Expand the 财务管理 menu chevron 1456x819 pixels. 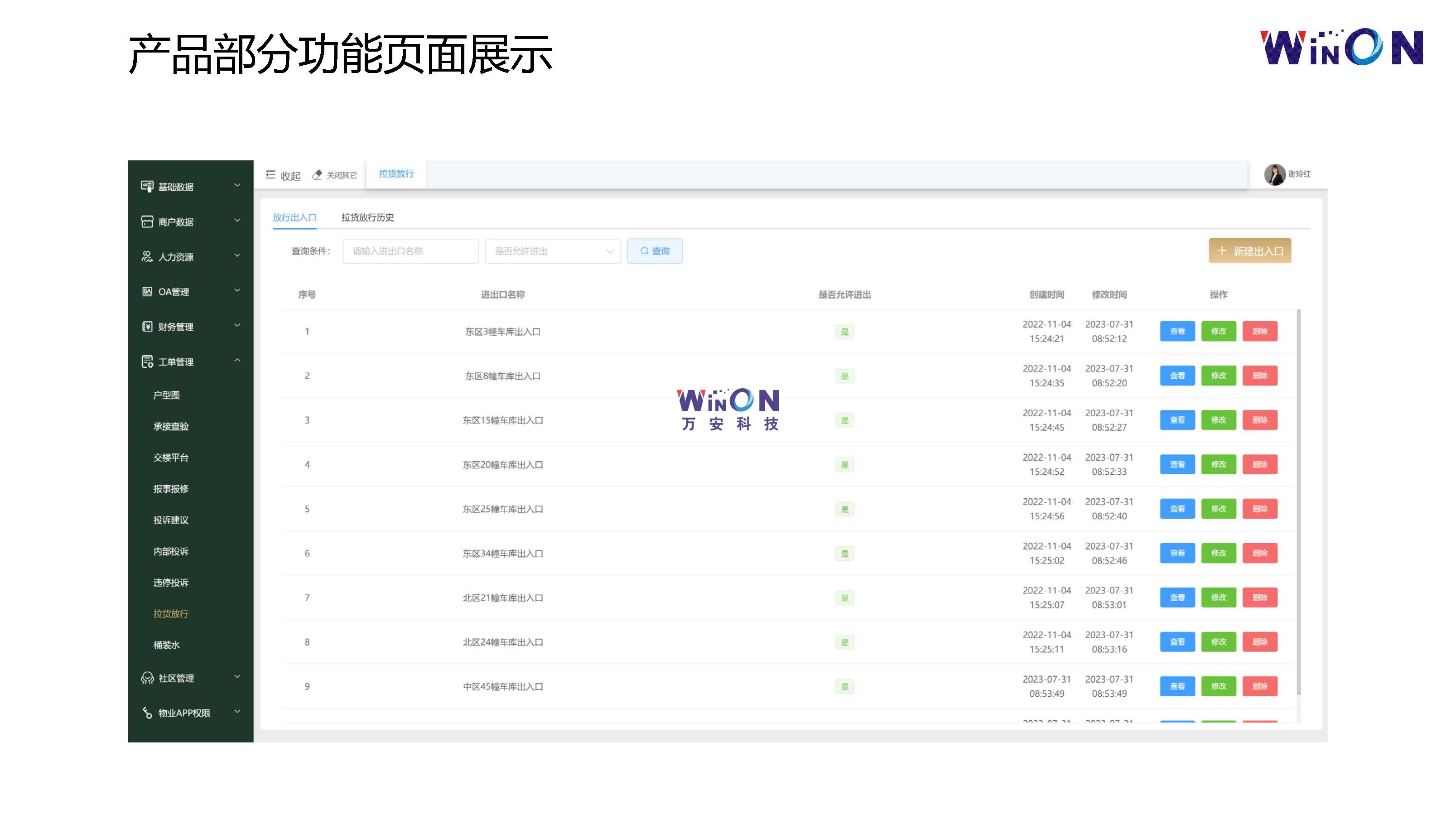tap(237, 325)
